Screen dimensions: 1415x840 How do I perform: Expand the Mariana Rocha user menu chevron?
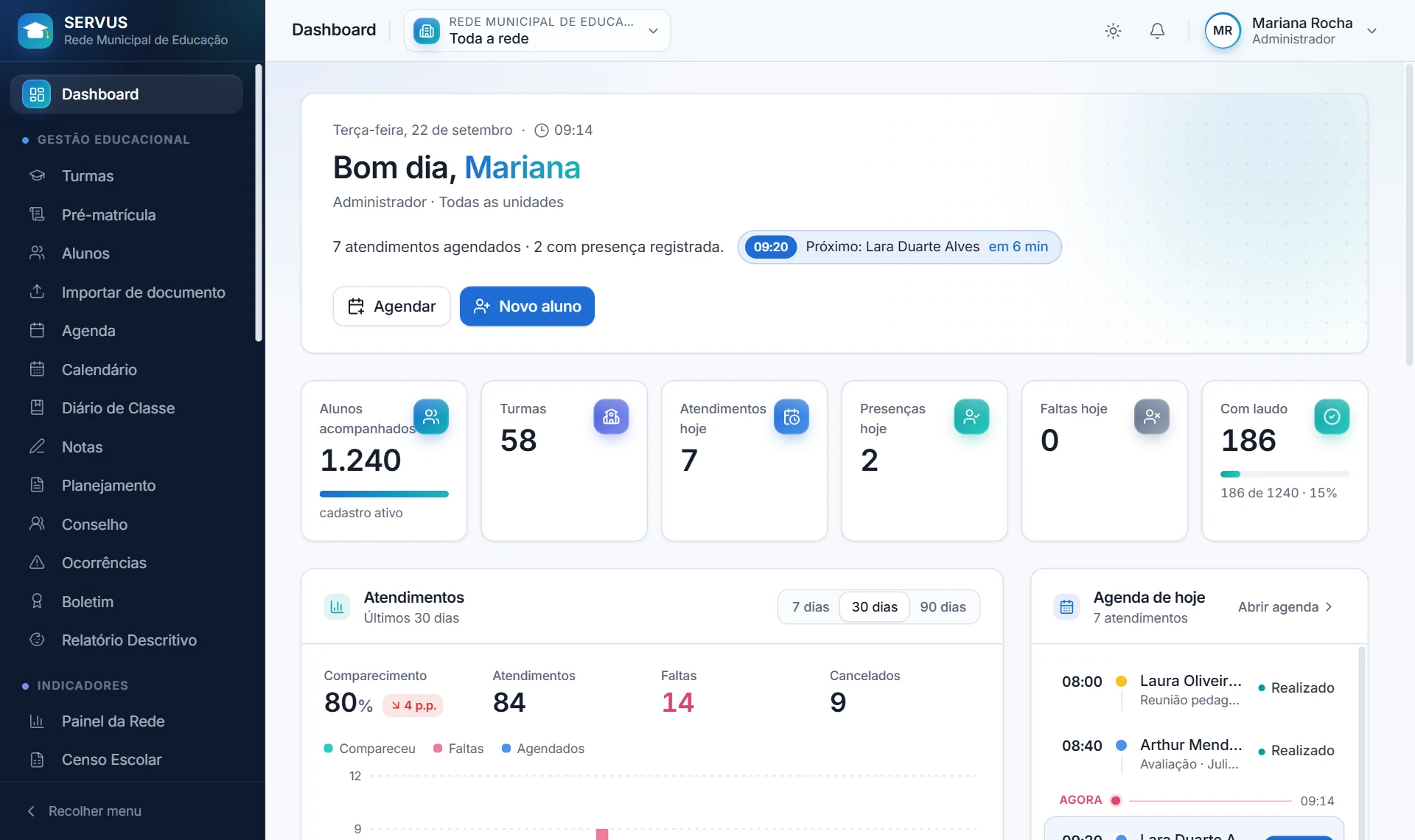pyautogui.click(x=1372, y=31)
